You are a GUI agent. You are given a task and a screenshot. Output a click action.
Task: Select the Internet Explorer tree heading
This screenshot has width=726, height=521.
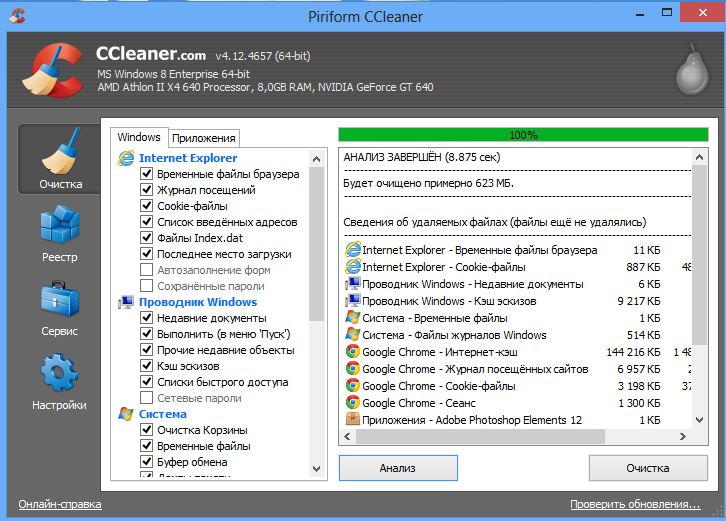click(188, 158)
